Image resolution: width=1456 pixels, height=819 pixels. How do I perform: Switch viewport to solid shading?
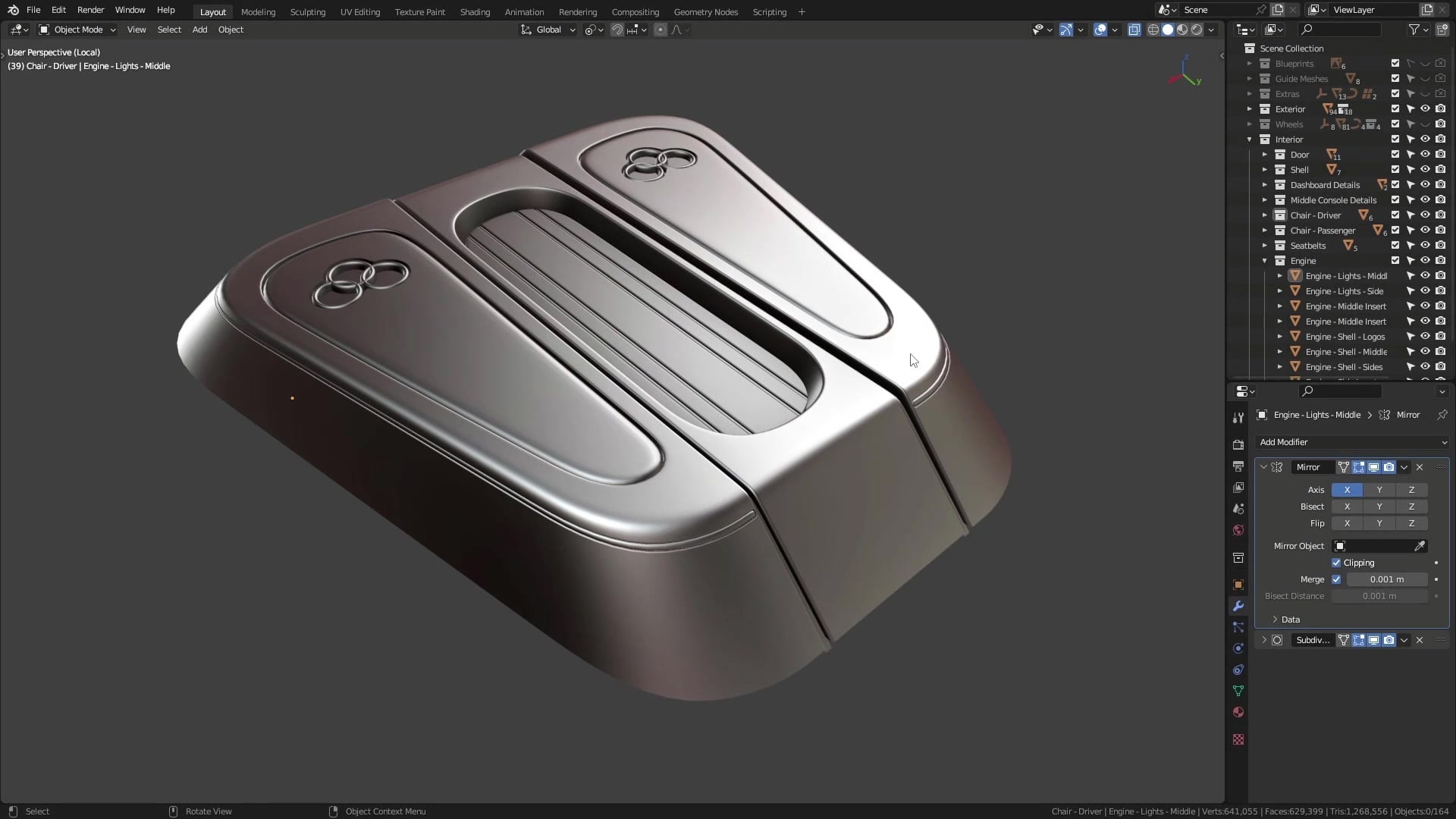coord(1168,30)
